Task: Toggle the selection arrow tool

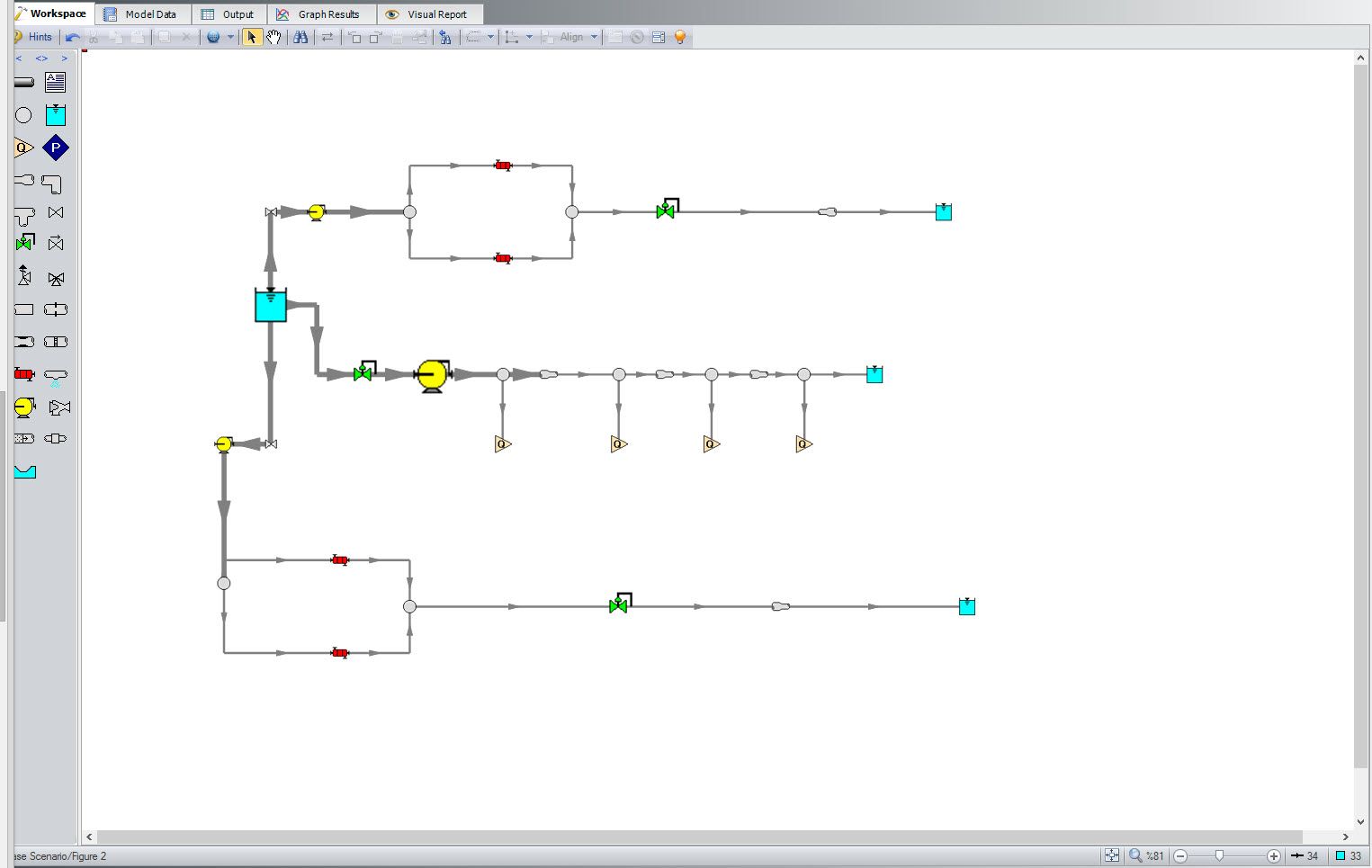Action: tap(252, 37)
